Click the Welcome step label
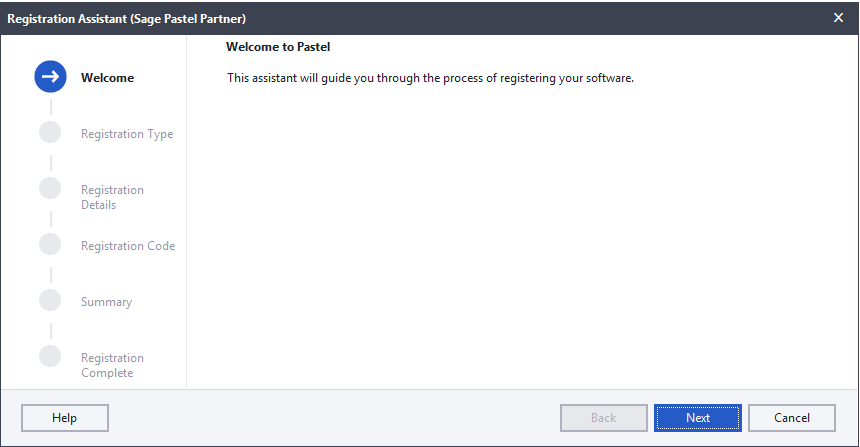Screen dimensions: 860x447 (108, 78)
